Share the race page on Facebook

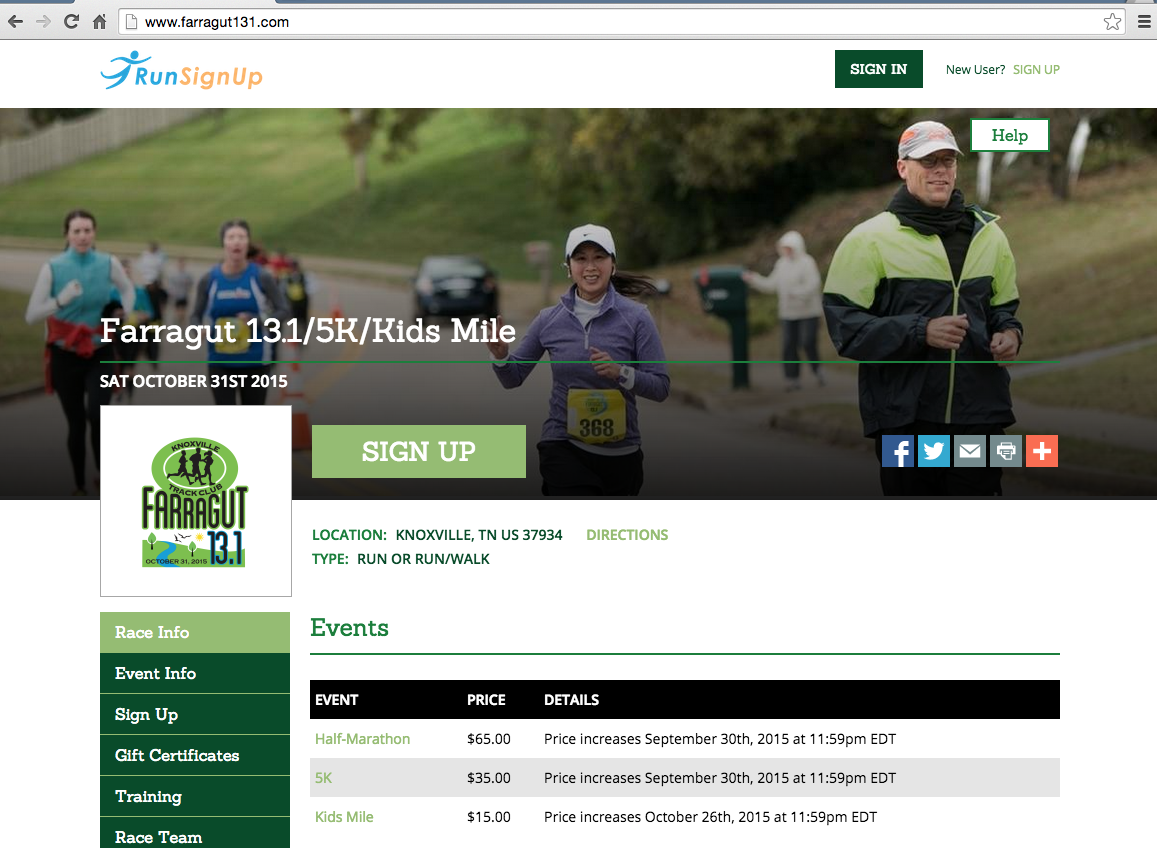(897, 451)
